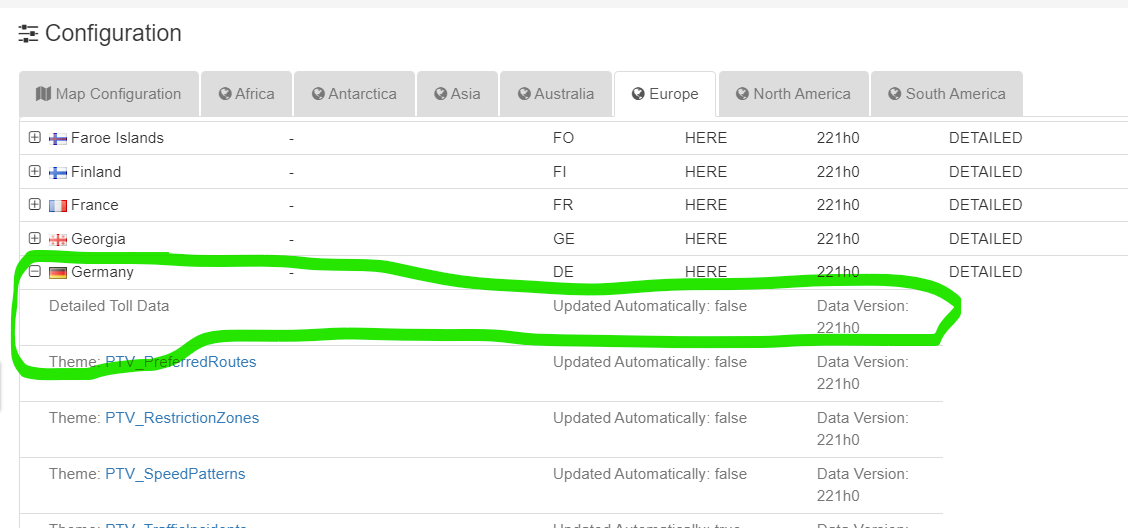This screenshot has width=1128, height=528.
Task: Open the North America tab
Action: click(x=793, y=94)
